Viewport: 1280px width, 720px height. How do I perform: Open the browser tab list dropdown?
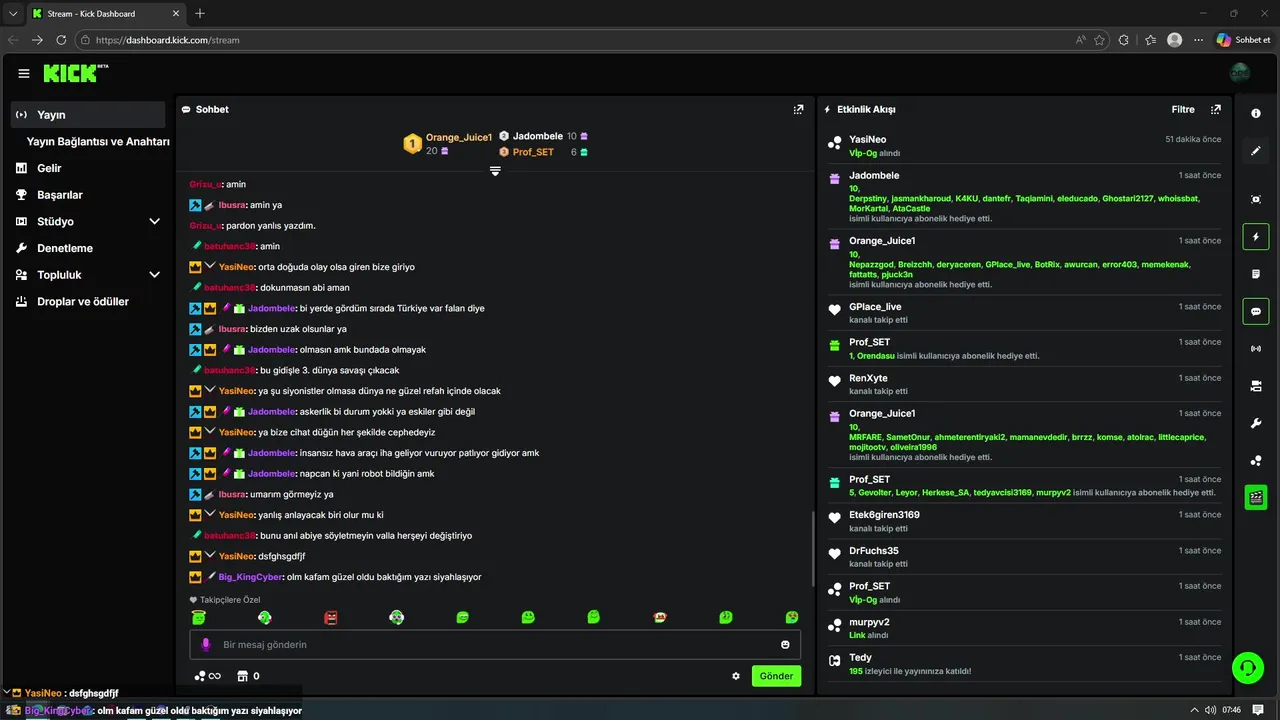pos(12,13)
